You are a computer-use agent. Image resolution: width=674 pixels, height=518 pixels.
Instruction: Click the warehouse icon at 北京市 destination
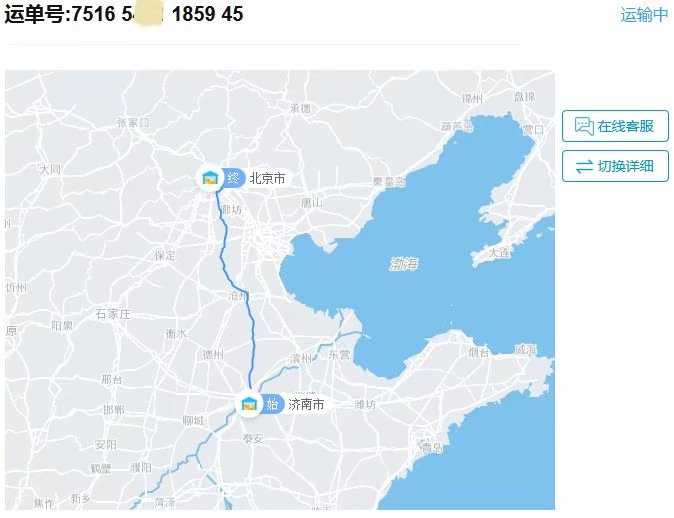tap(210, 178)
